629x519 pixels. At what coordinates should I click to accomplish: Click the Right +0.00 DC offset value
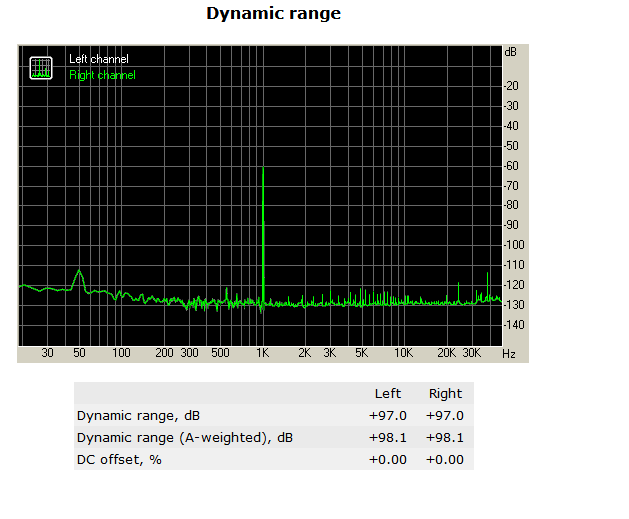point(444,460)
